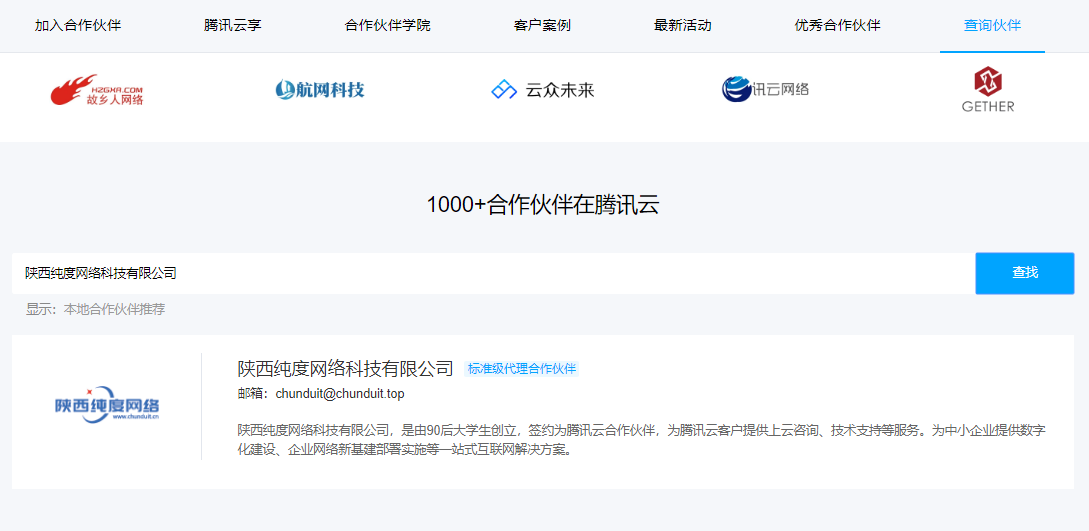Click the 标准级代理合作伙伴 badge
Viewport: 1089px width, 531px height.
click(x=522, y=369)
